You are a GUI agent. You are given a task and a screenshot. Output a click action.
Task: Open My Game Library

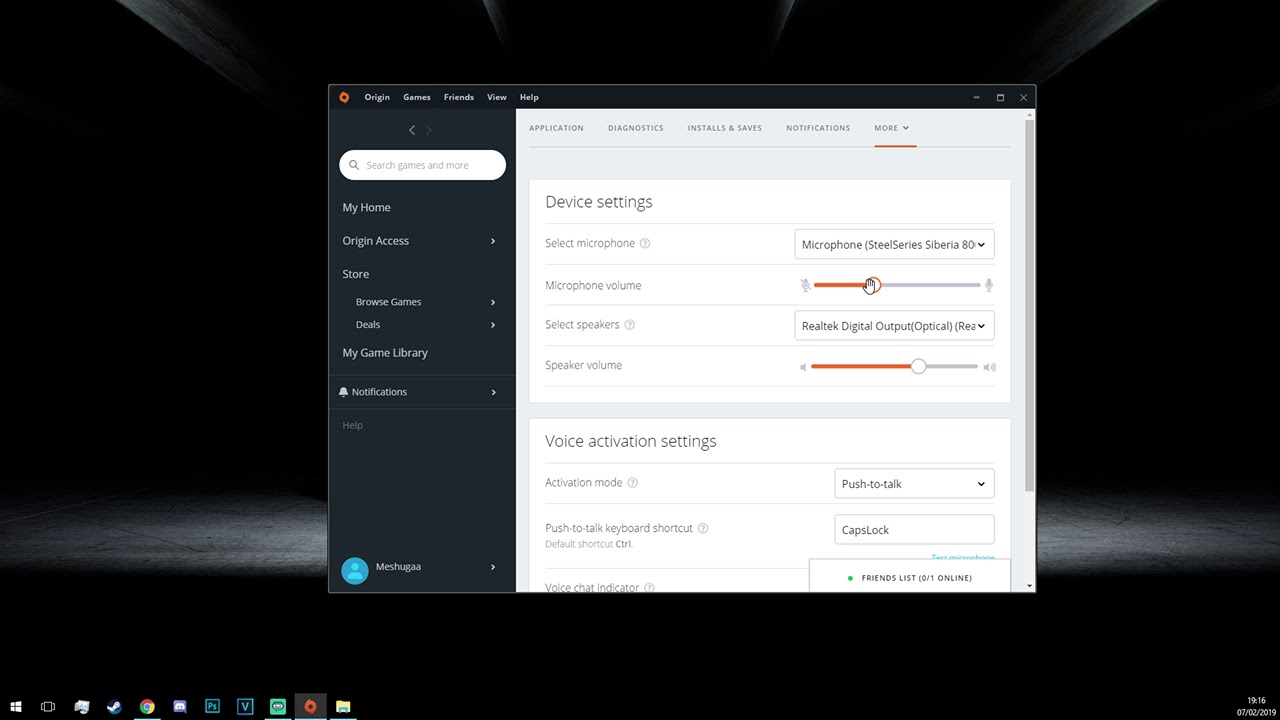(x=385, y=353)
